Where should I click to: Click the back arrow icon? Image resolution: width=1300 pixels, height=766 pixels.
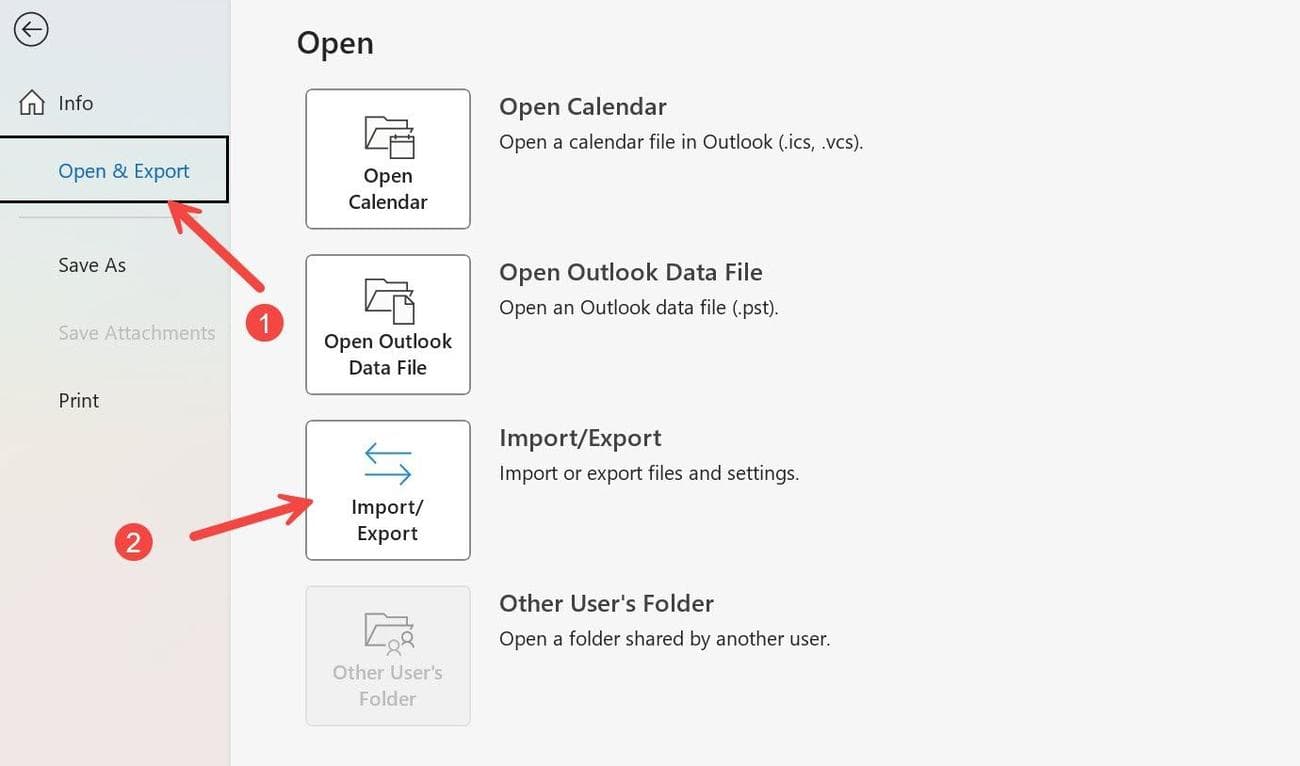(31, 30)
